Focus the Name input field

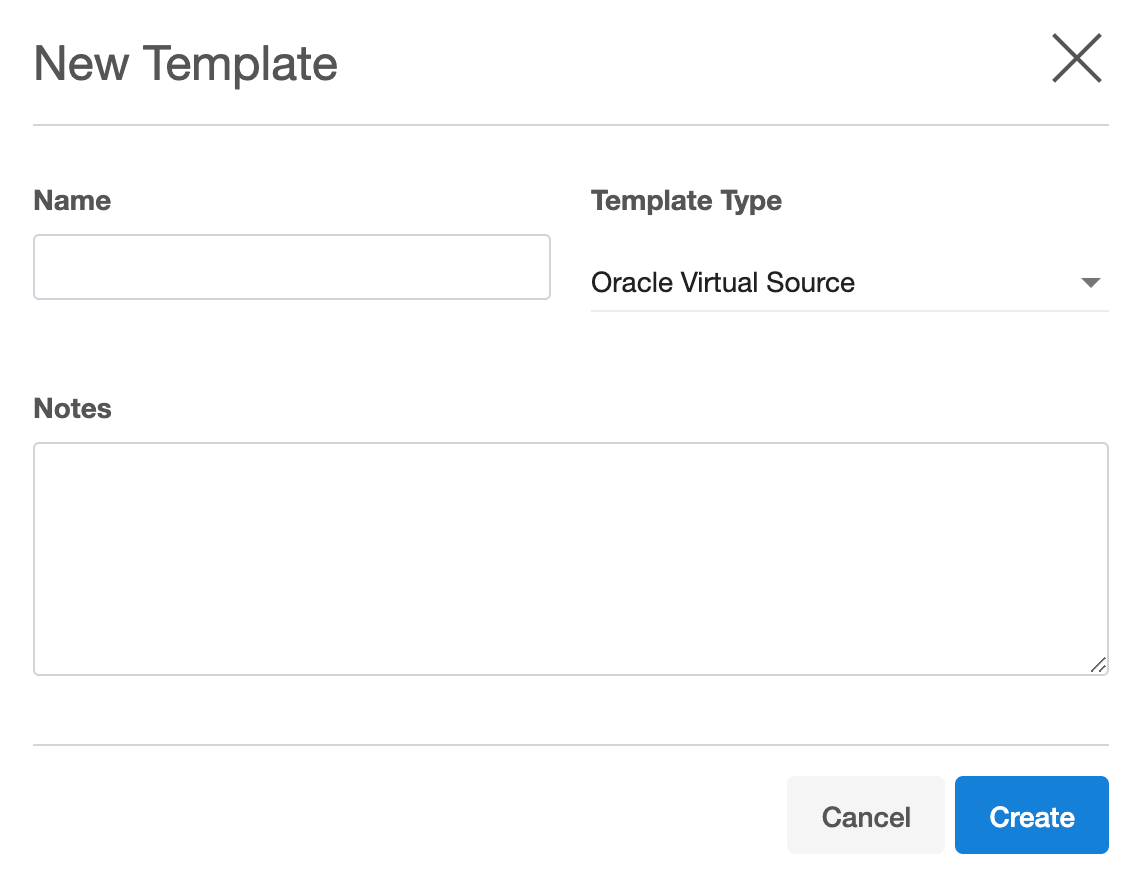[291, 267]
